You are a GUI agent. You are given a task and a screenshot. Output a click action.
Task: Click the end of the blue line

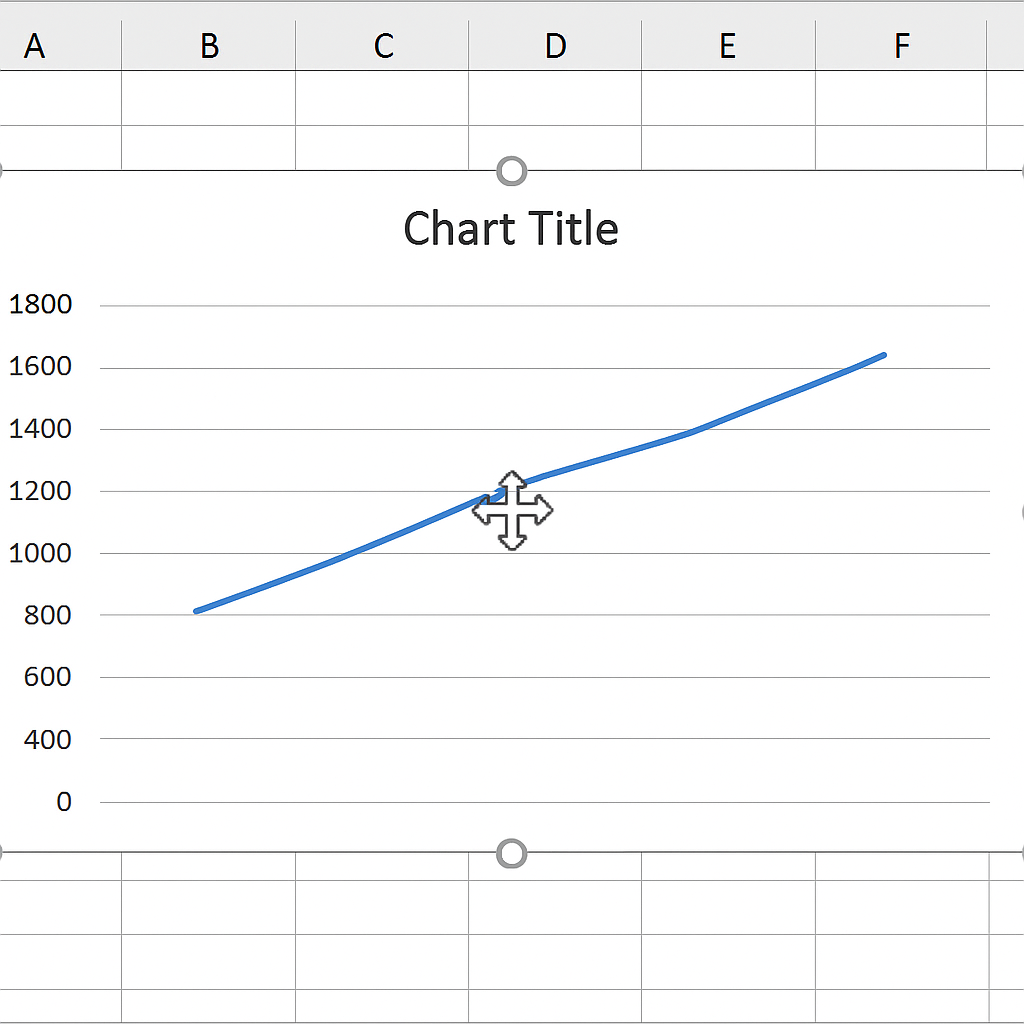pos(883,355)
